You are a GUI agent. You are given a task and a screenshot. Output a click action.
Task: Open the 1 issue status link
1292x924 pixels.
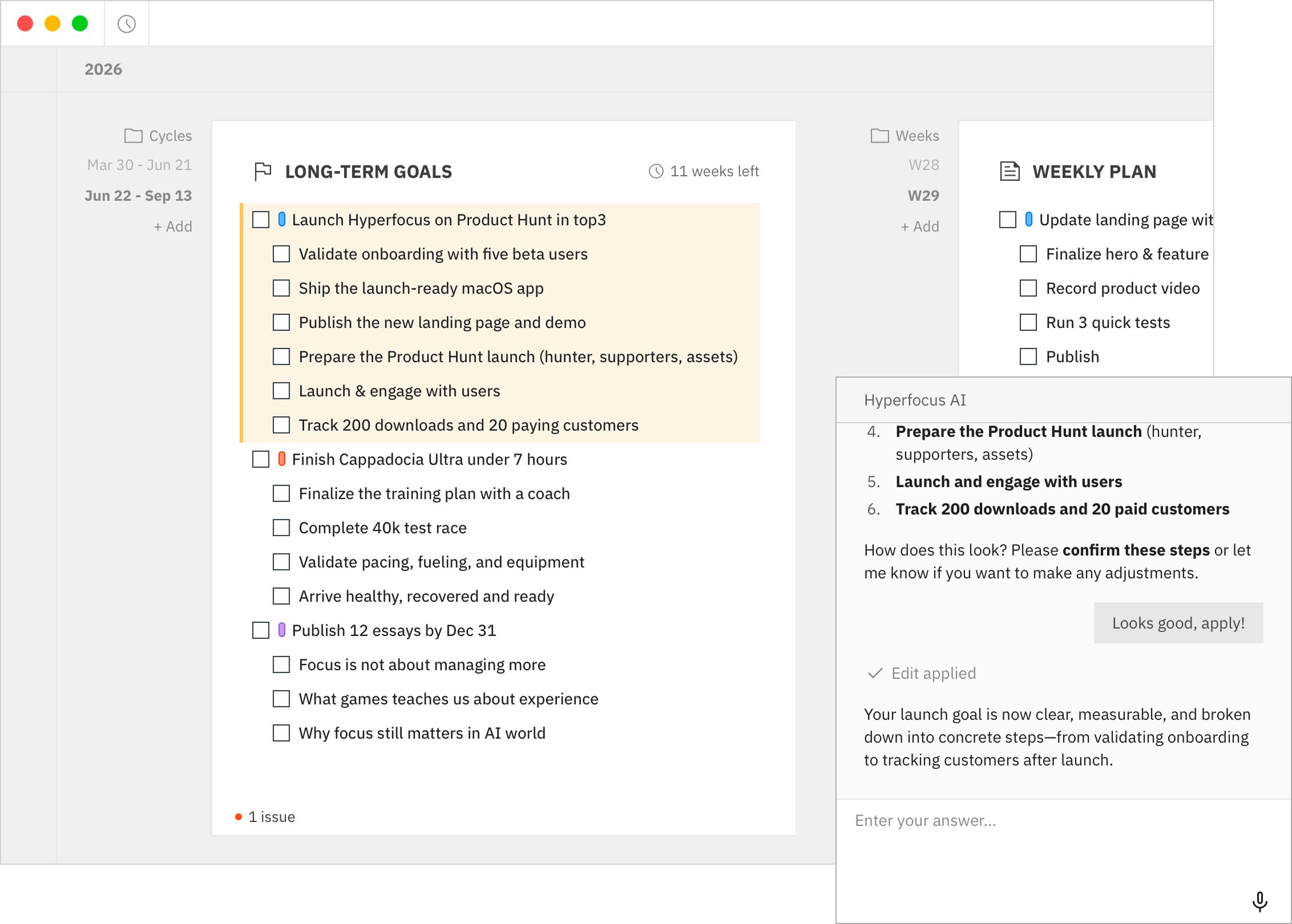pyautogui.click(x=272, y=817)
